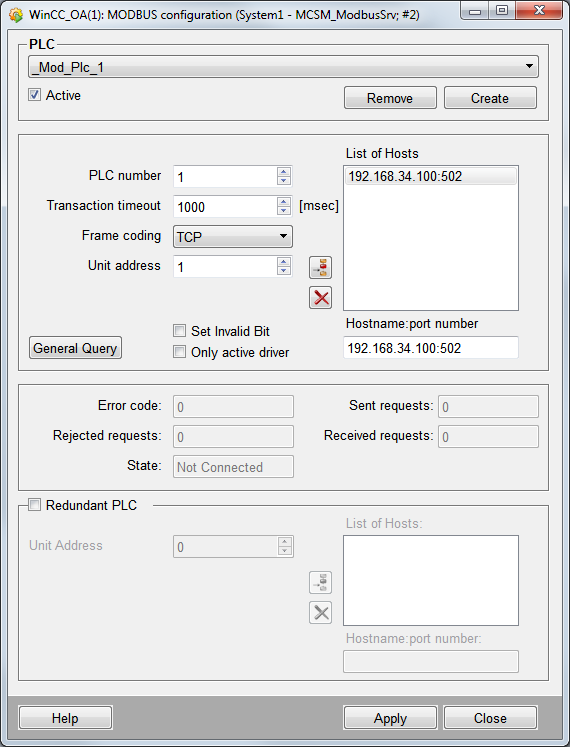This screenshot has height=747, width=570.
Task: Open the _Mod_Plc_1 PLC dropdown
Action: (x=283, y=67)
